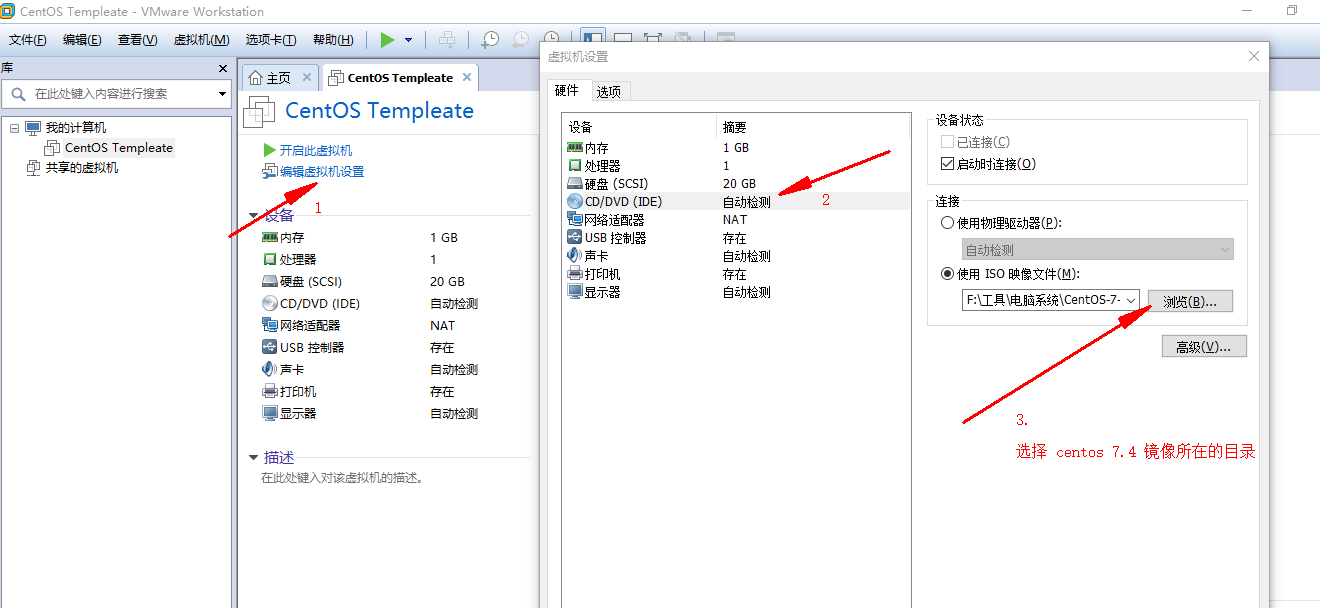
Task: Open the 选项卡(T) menu
Action: tap(271, 40)
